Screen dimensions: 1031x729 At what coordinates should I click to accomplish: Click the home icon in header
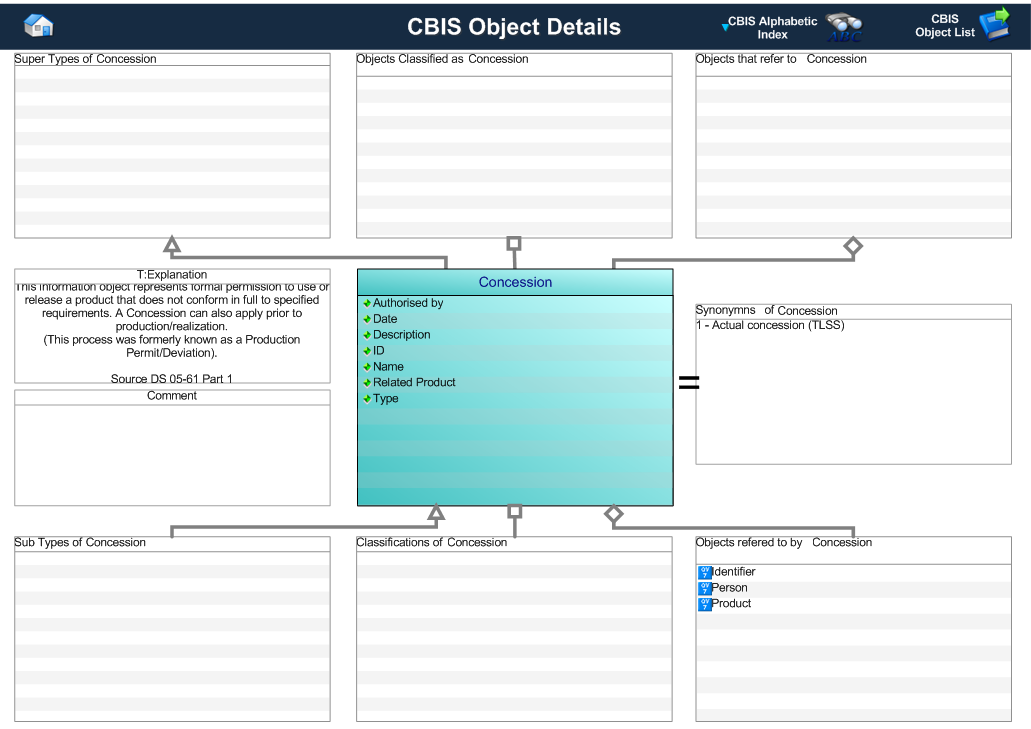click(38, 26)
